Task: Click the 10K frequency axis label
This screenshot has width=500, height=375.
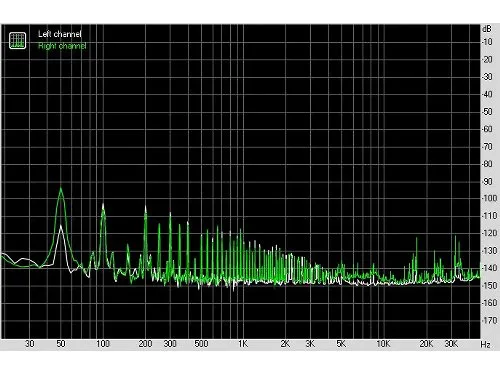Action: click(x=383, y=344)
